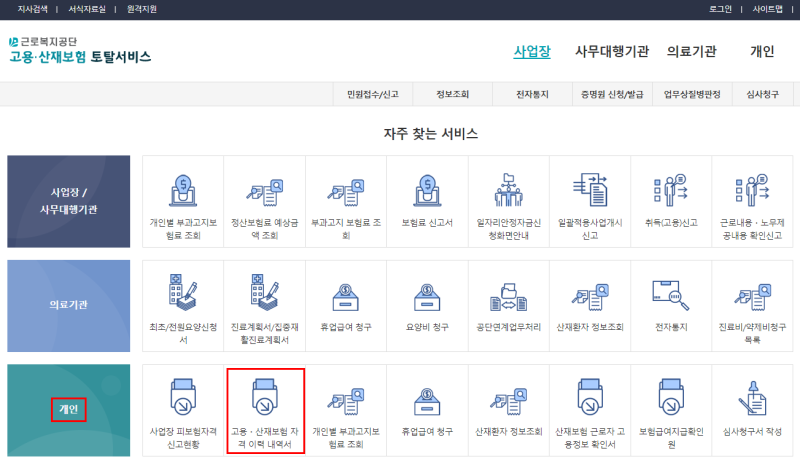Open 심사청구 submenu tab
Viewport: 800px width, 462px height.
point(763,94)
